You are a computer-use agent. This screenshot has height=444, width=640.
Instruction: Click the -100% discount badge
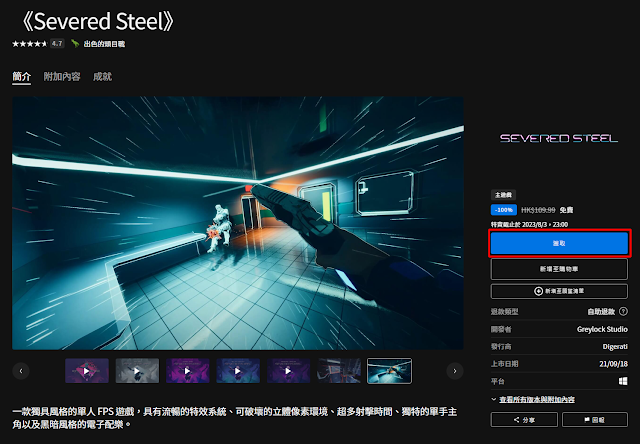504,210
